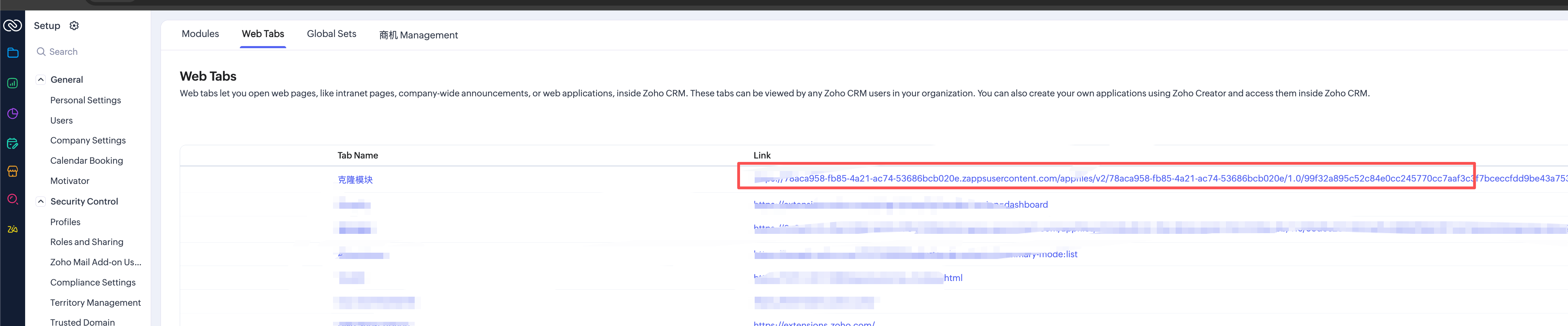
Task: Select Roles and Sharing in sidebar
Action: tap(87, 242)
